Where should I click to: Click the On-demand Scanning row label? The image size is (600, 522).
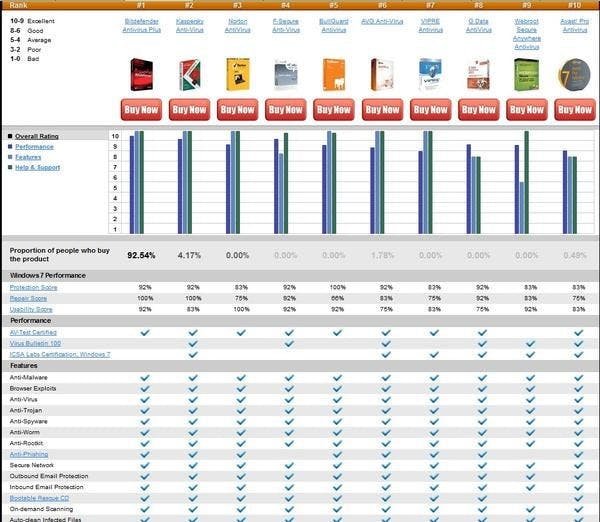tap(41, 509)
